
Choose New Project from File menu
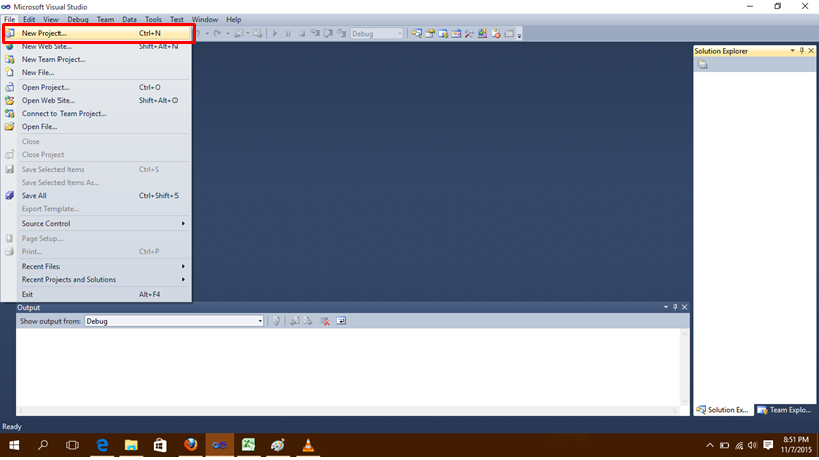pos(97,33)
